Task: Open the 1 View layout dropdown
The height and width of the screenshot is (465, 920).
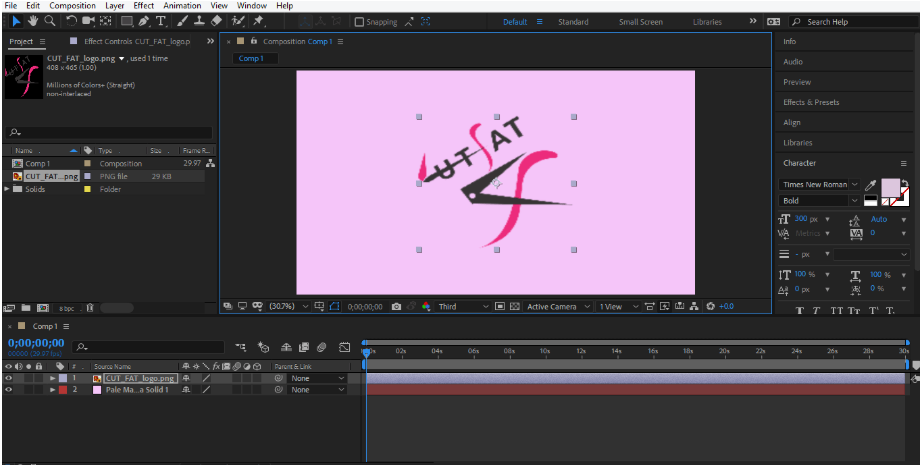Action: point(618,306)
